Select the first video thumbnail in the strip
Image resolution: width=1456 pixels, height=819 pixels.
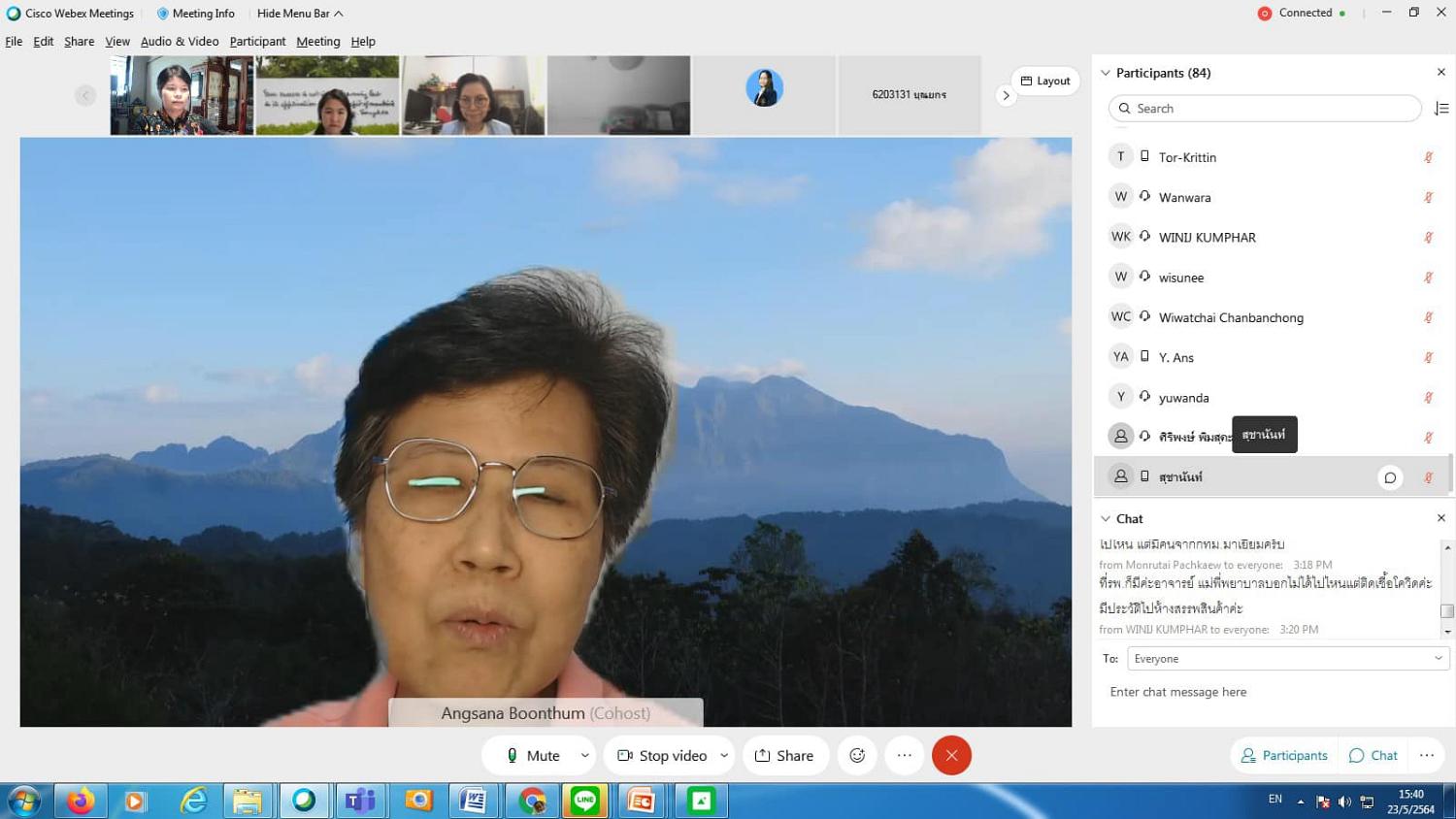click(182, 95)
